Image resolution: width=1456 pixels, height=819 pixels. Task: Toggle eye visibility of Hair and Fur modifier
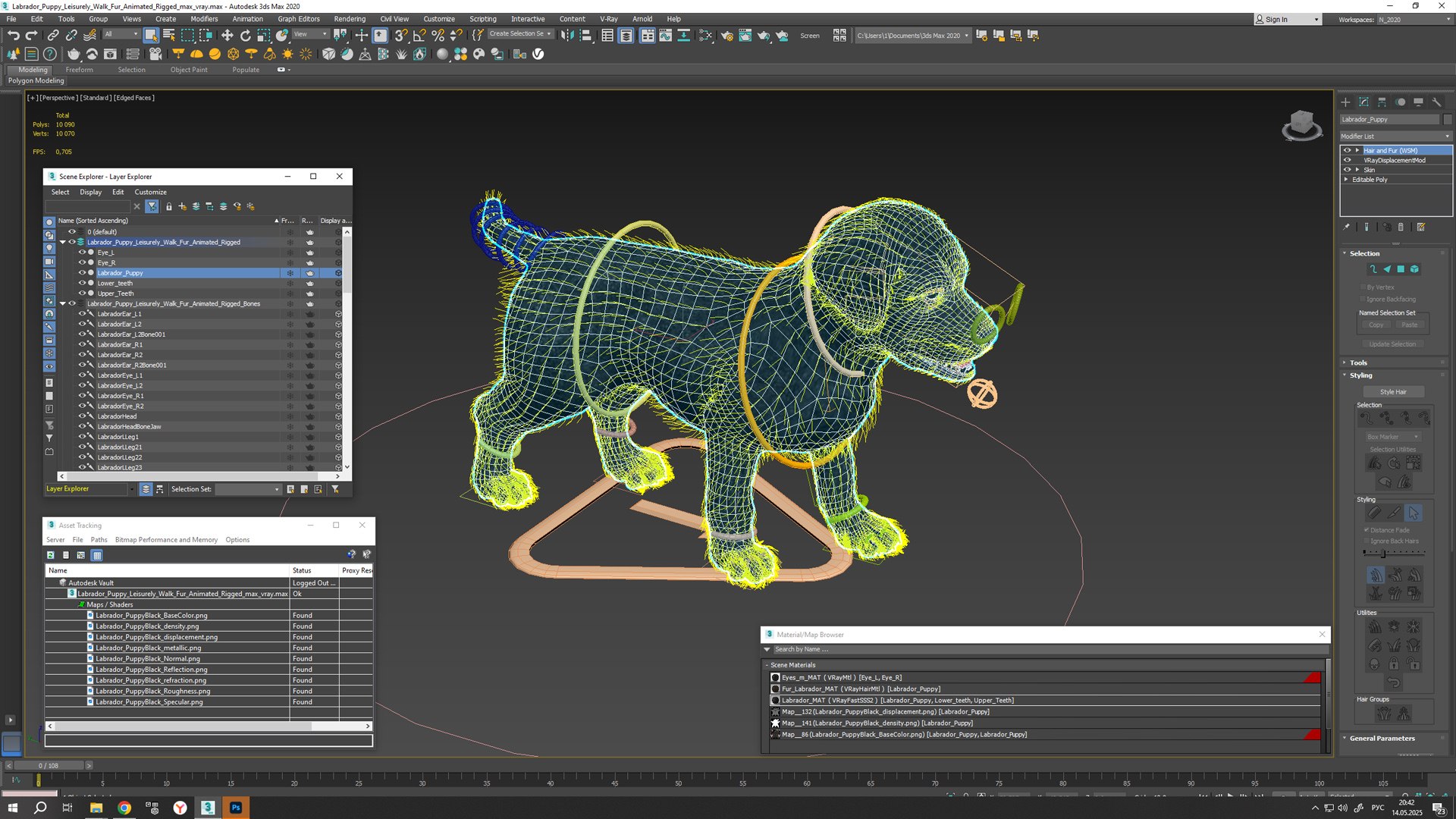[1348, 150]
